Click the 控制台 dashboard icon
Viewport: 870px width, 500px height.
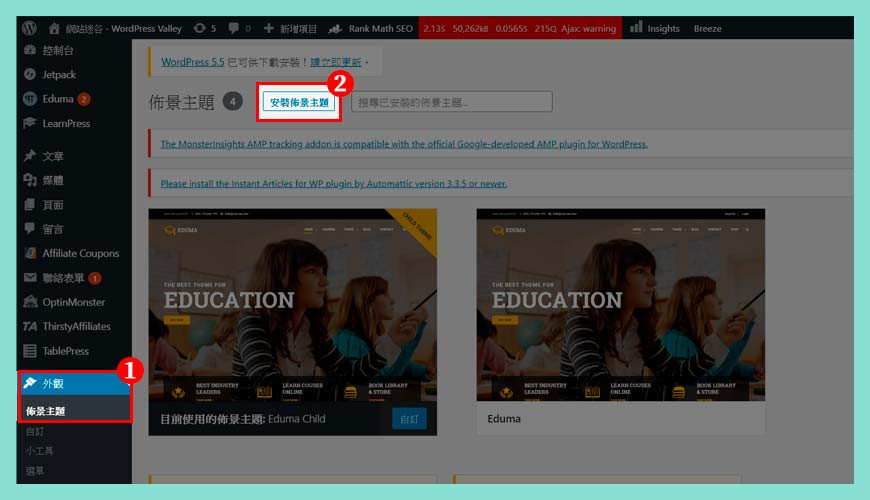[x=30, y=50]
